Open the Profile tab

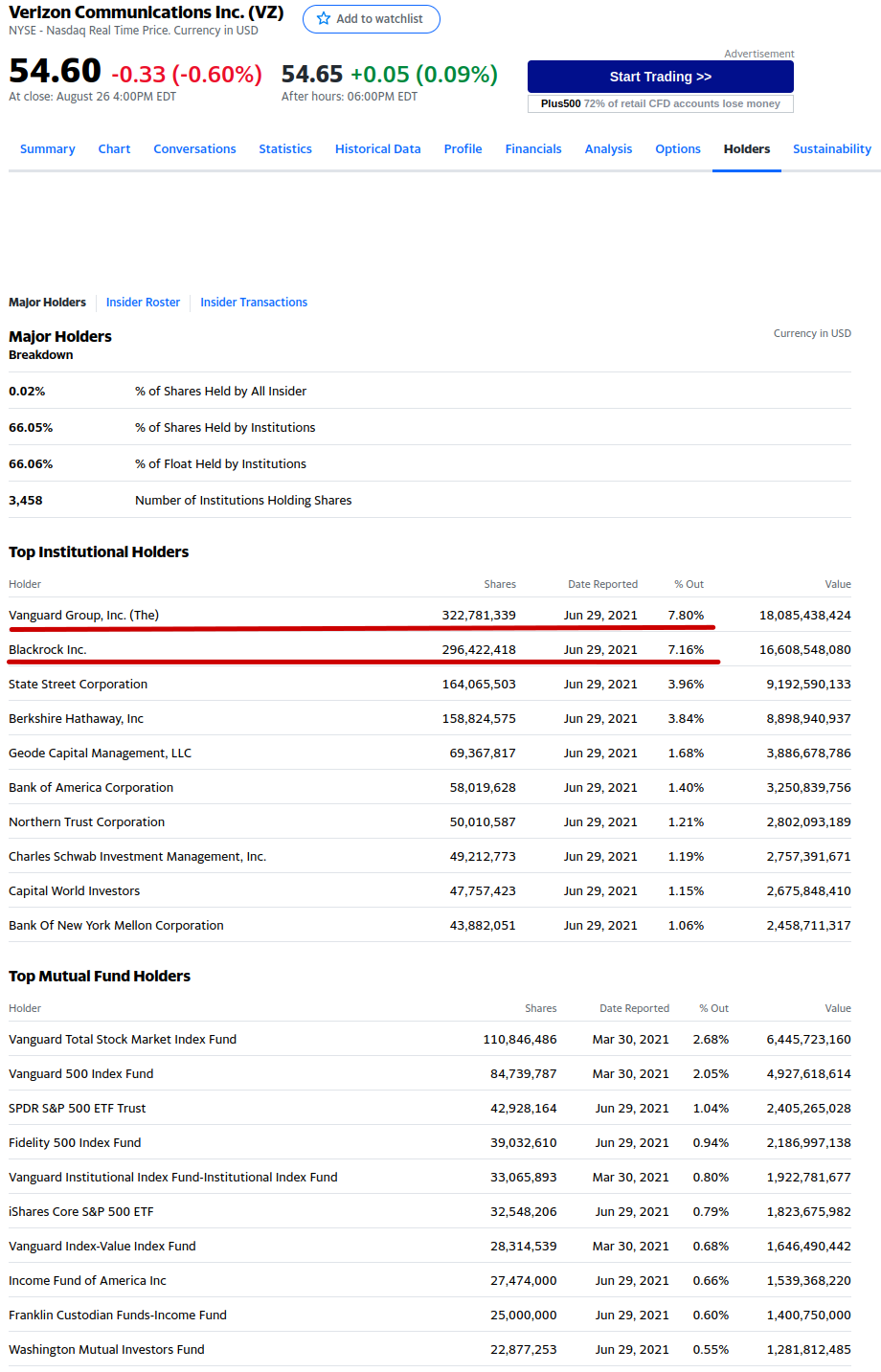463,149
